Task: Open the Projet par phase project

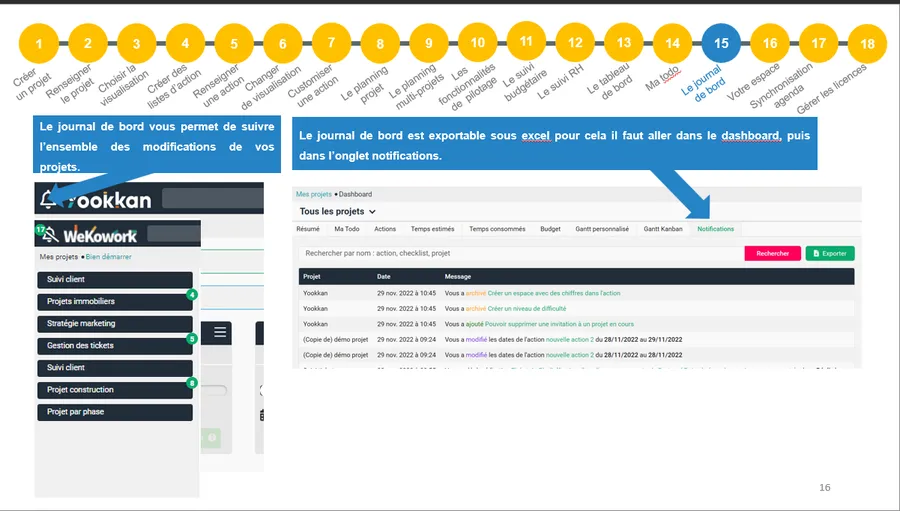Action: 115,412
